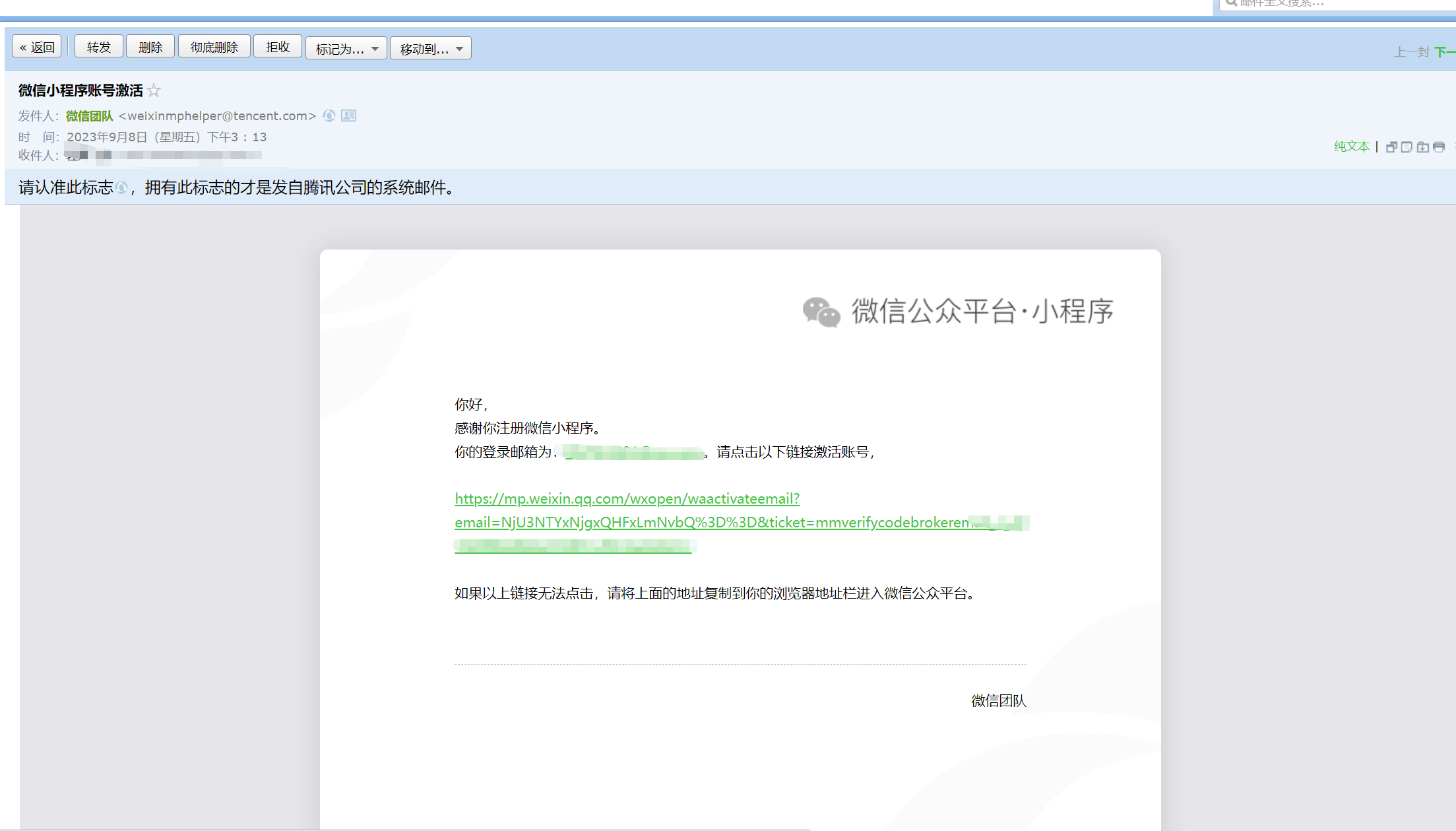1456x831 pixels.
Task: Click the download/save email icon
Action: [x=1422, y=147]
